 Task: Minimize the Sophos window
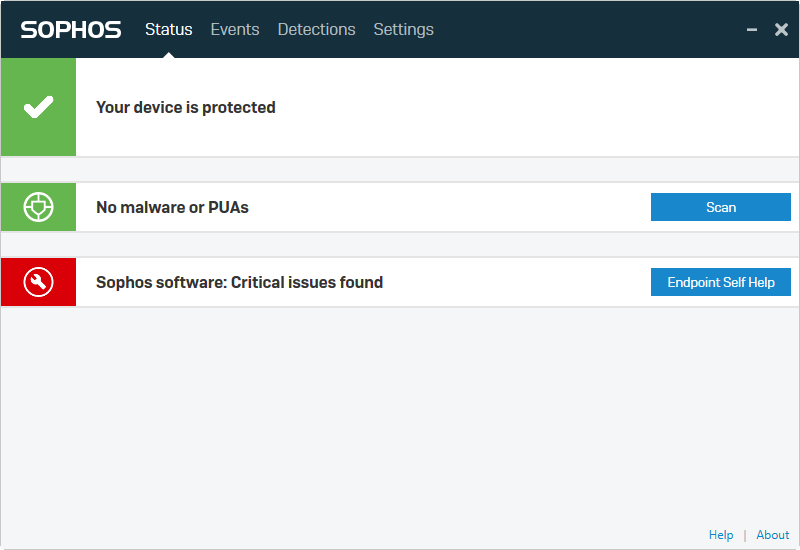click(752, 30)
